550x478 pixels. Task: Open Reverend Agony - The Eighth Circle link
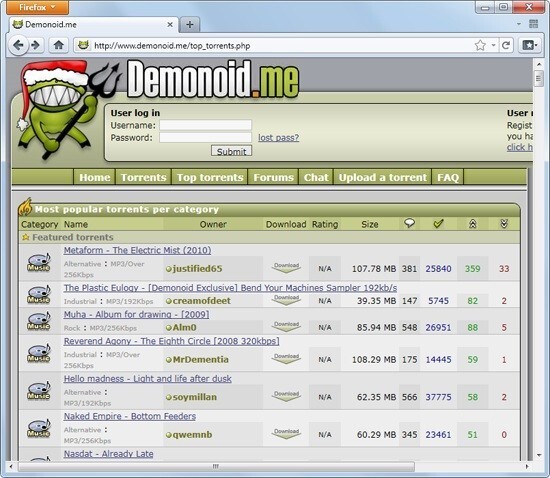point(172,341)
